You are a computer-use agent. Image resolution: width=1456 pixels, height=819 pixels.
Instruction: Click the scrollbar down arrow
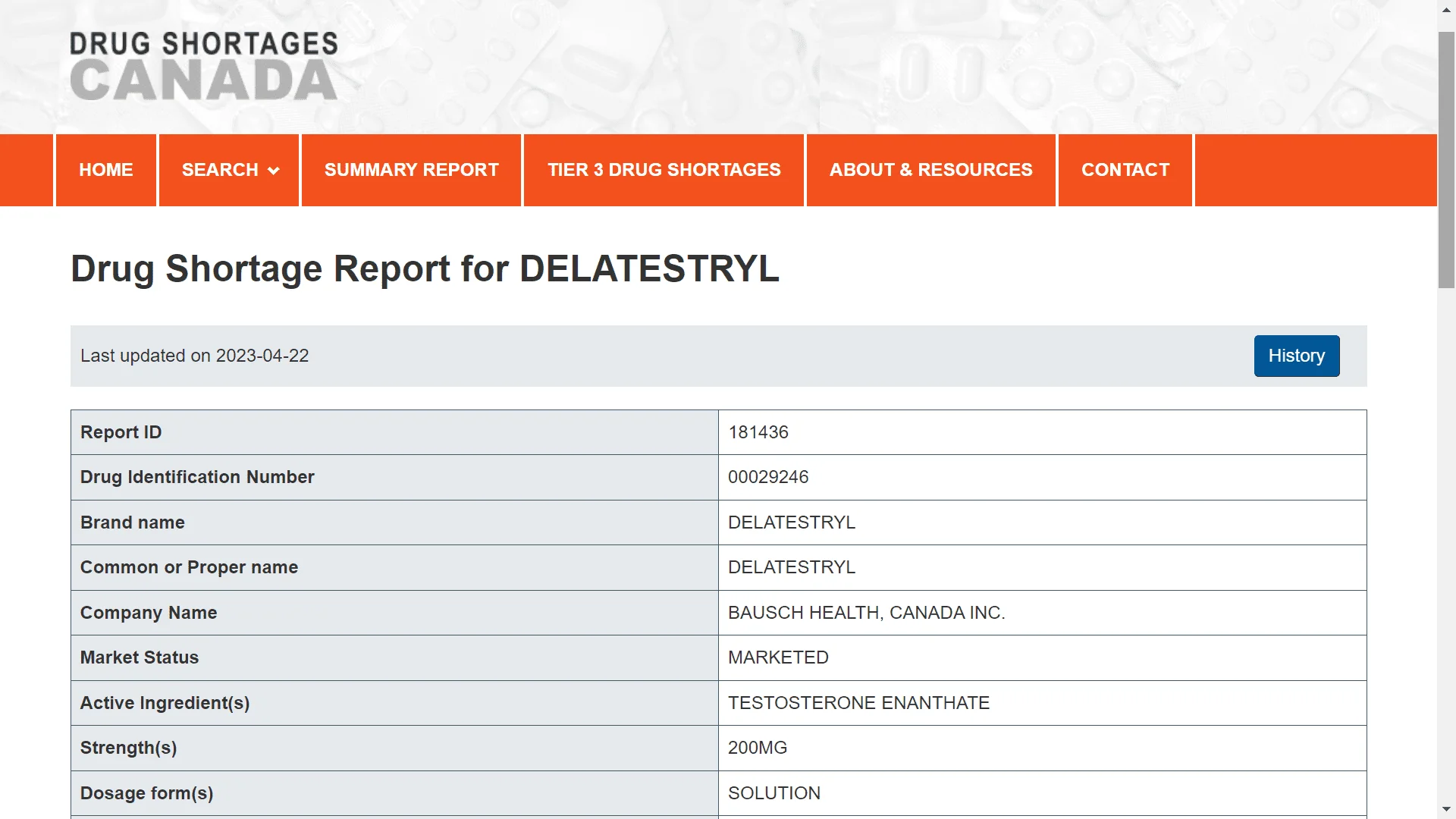coord(1447,810)
